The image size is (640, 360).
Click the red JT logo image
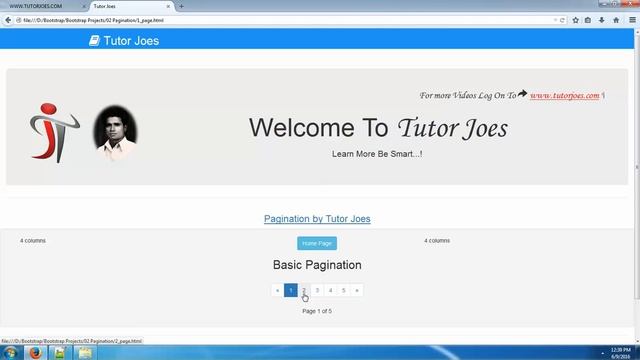pyautogui.click(x=54, y=133)
